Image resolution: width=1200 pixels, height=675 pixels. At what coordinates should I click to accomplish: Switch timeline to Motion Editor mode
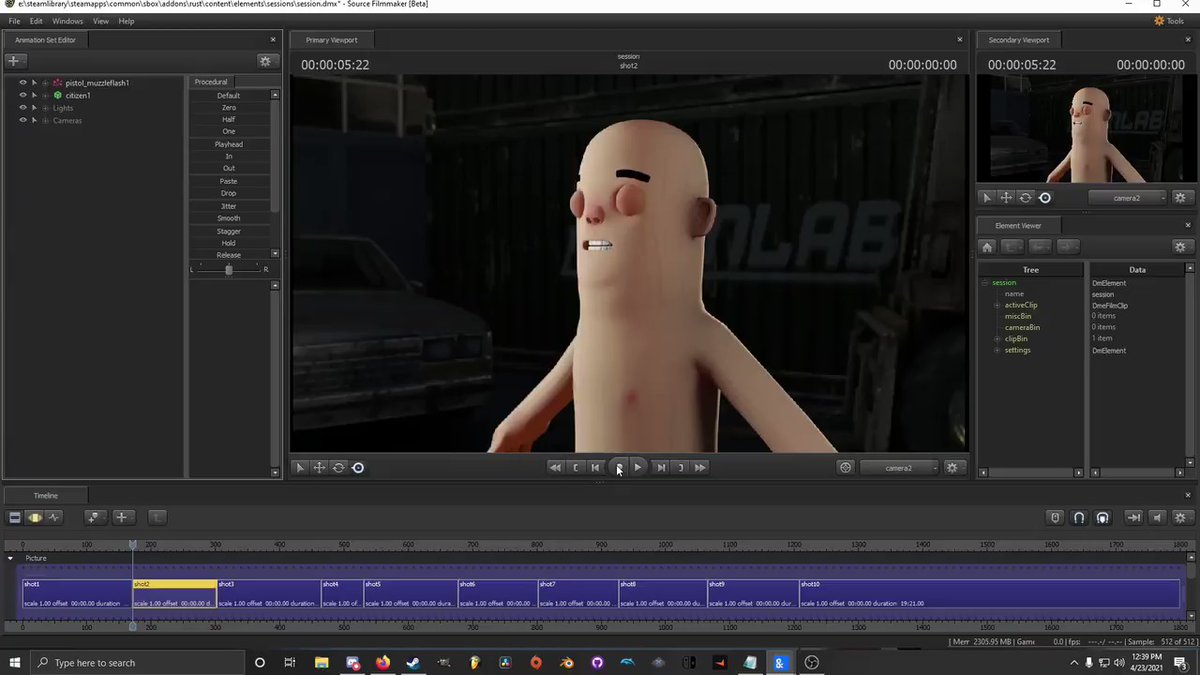click(35, 517)
